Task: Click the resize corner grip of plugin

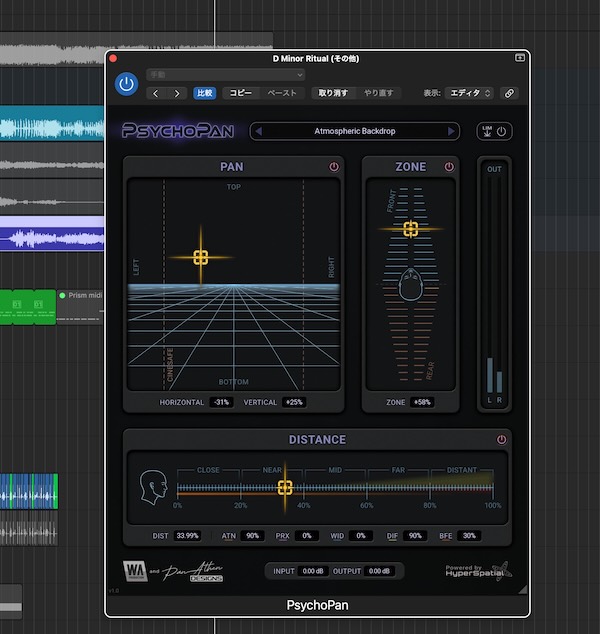Action: pyautogui.click(x=522, y=590)
